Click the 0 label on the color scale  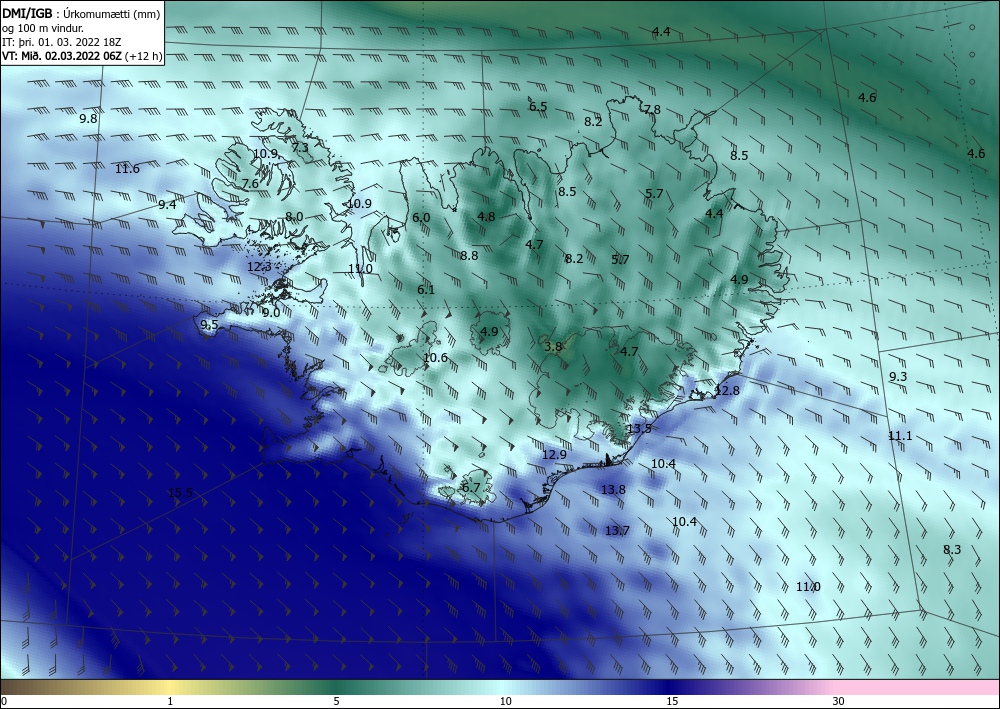point(4,702)
